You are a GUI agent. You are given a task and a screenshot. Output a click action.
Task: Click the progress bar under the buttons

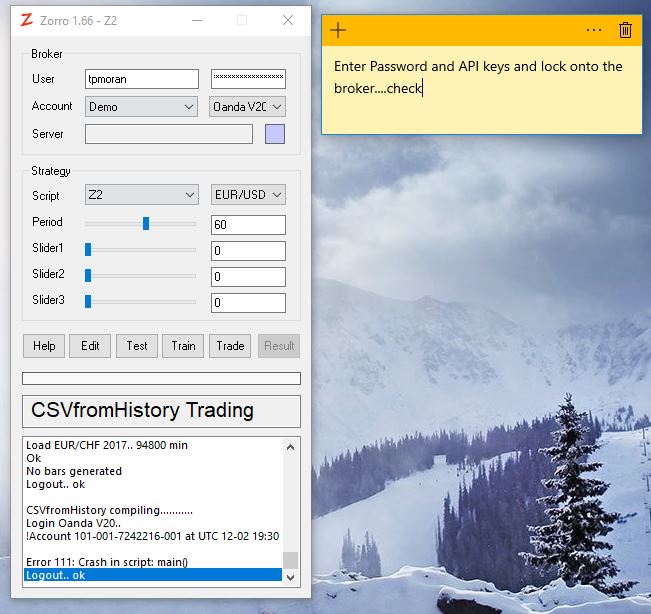click(161, 378)
